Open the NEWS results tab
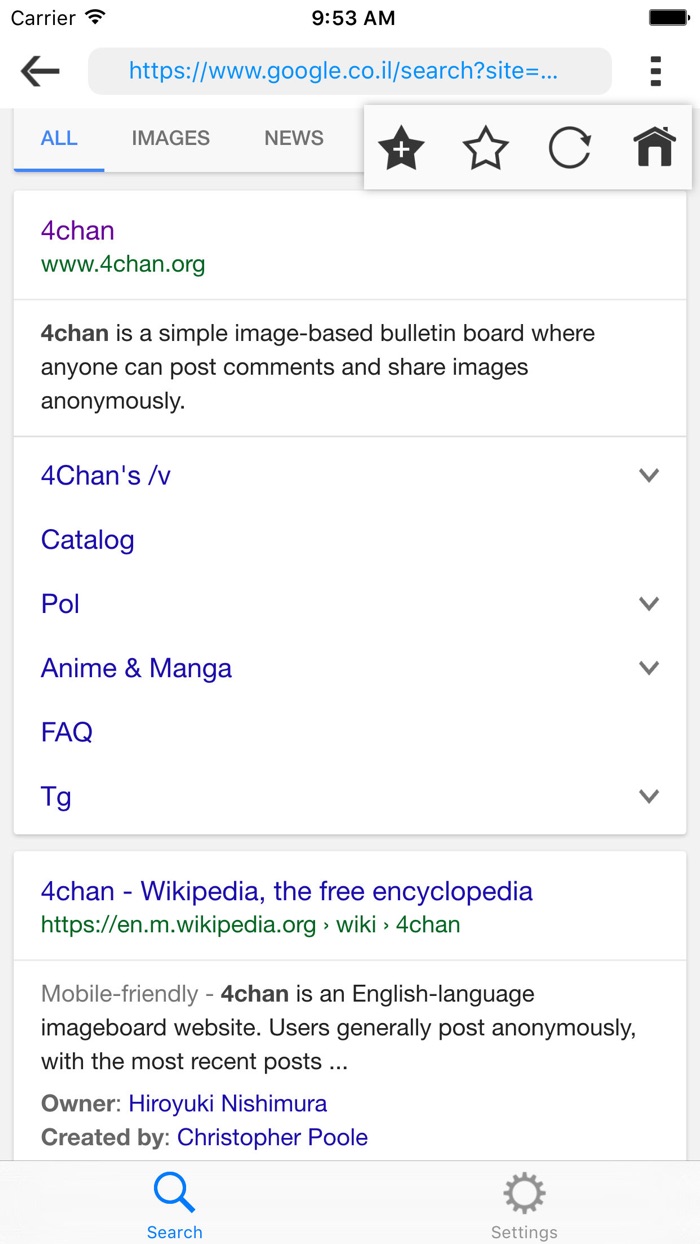The image size is (700, 1244). (293, 138)
